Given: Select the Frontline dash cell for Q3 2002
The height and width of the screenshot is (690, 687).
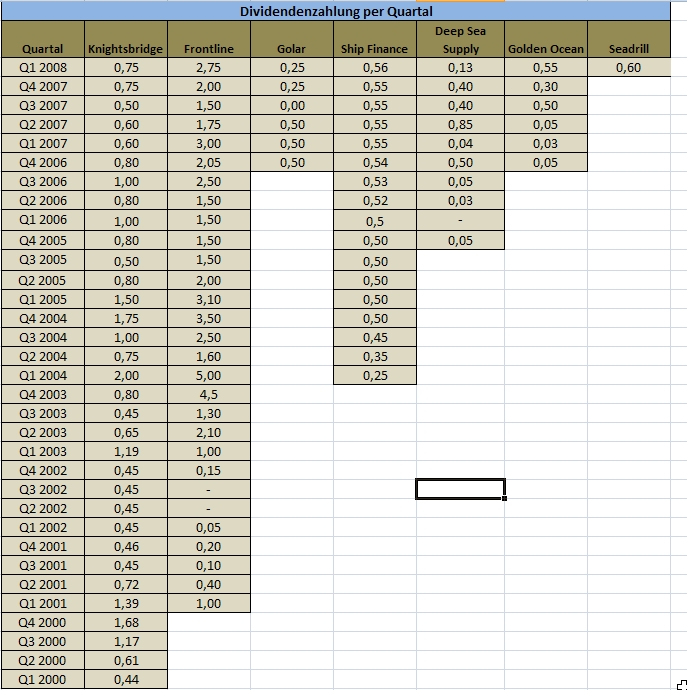Looking at the screenshot, I should point(209,488).
